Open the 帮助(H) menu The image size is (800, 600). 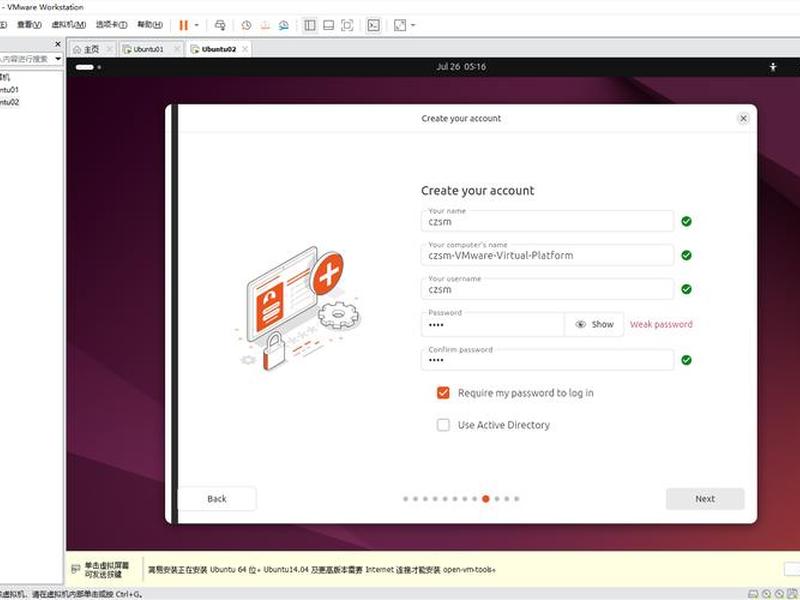point(150,24)
